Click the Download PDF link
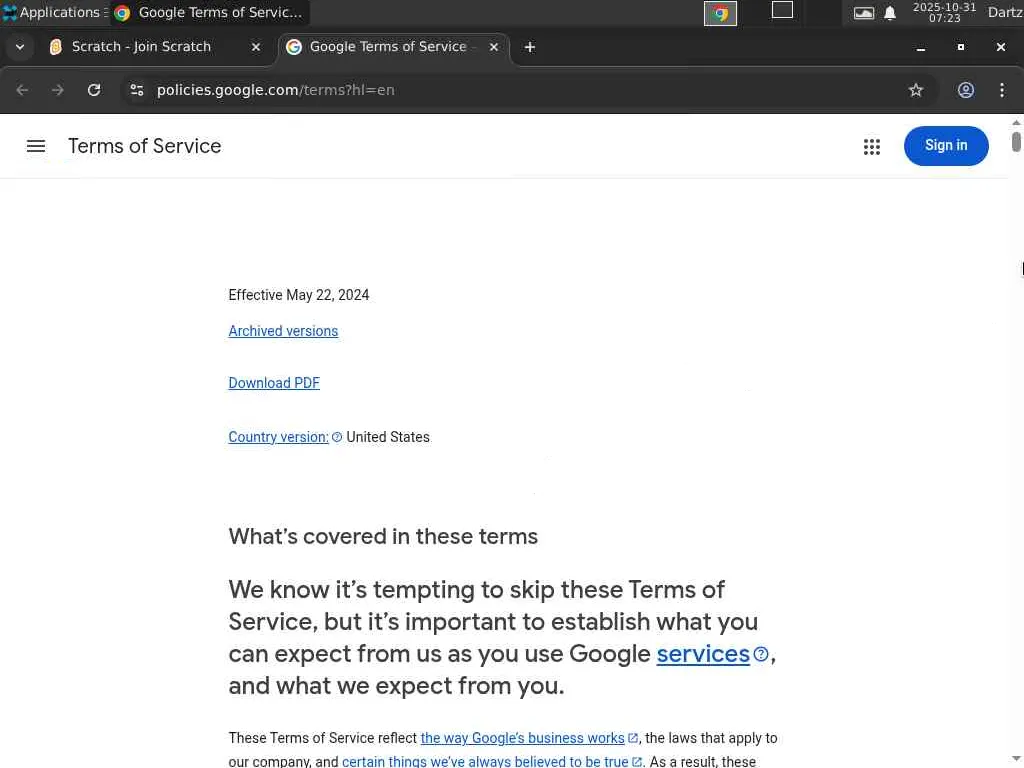Screen dimensions: 1024x768 [x=274, y=383]
